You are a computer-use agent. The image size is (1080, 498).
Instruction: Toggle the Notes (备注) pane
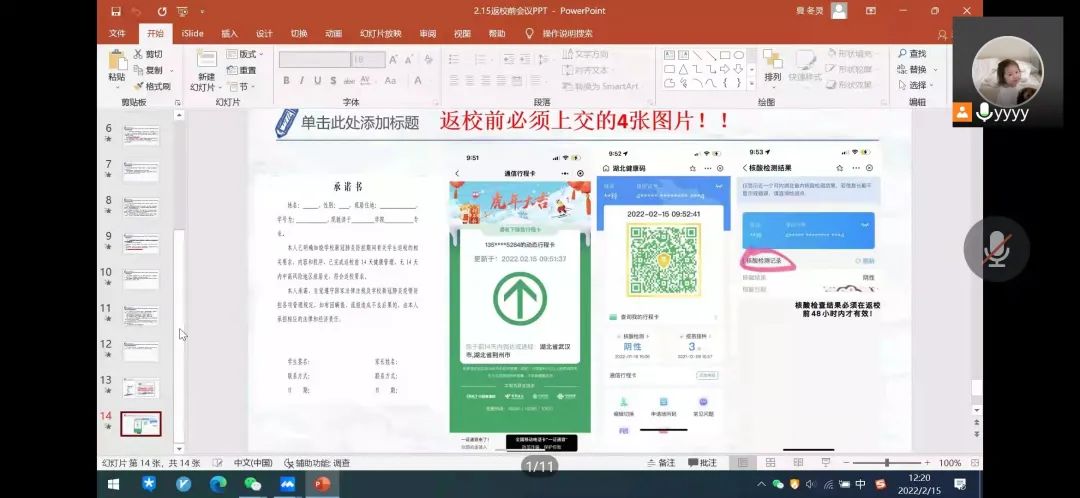pos(659,463)
